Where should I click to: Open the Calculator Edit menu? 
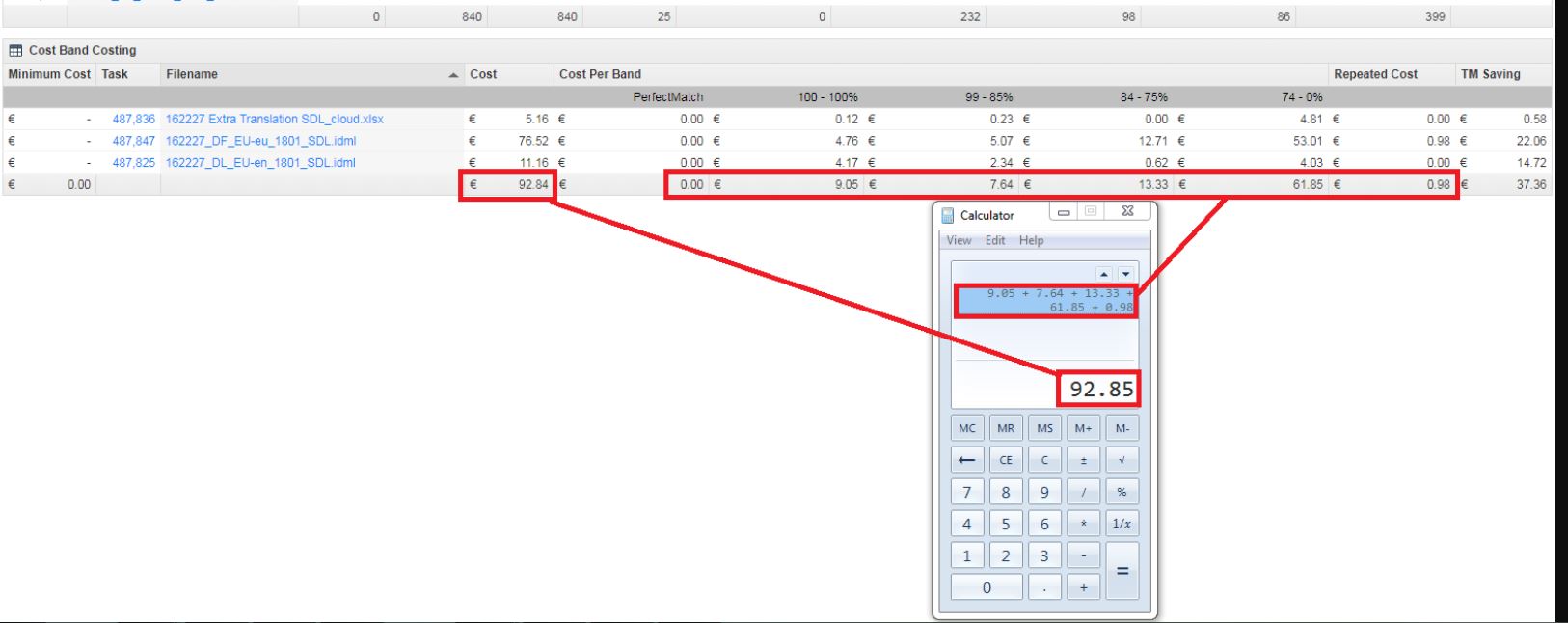995,240
